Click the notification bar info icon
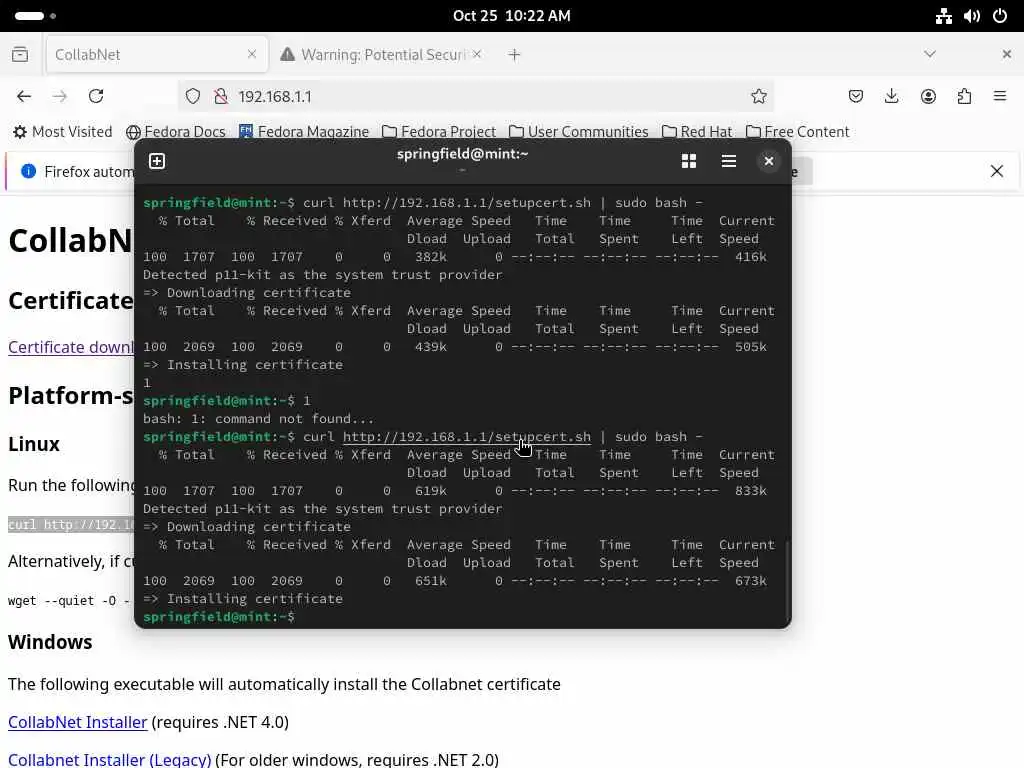 (28, 171)
